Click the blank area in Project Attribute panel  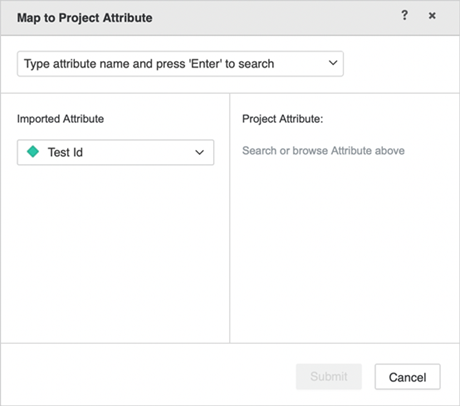tap(345, 250)
